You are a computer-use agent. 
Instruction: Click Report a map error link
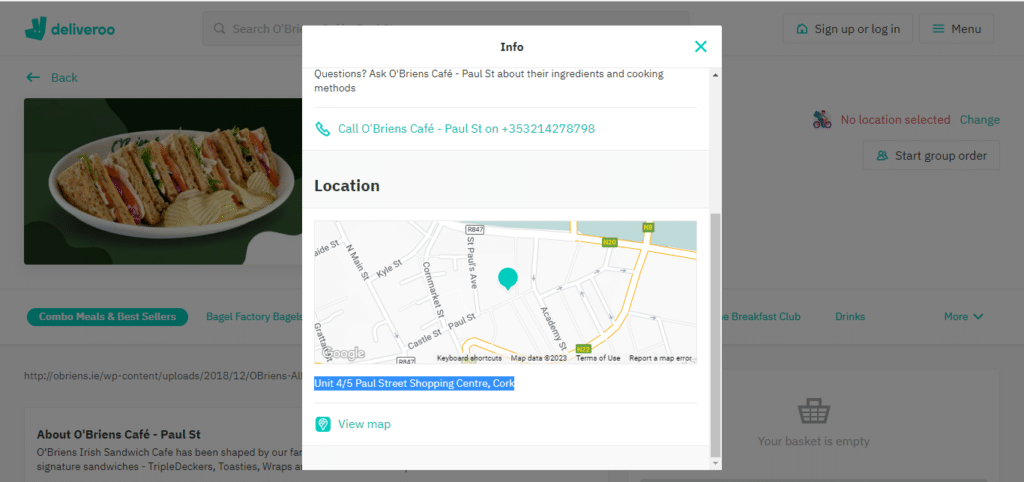[660, 358]
